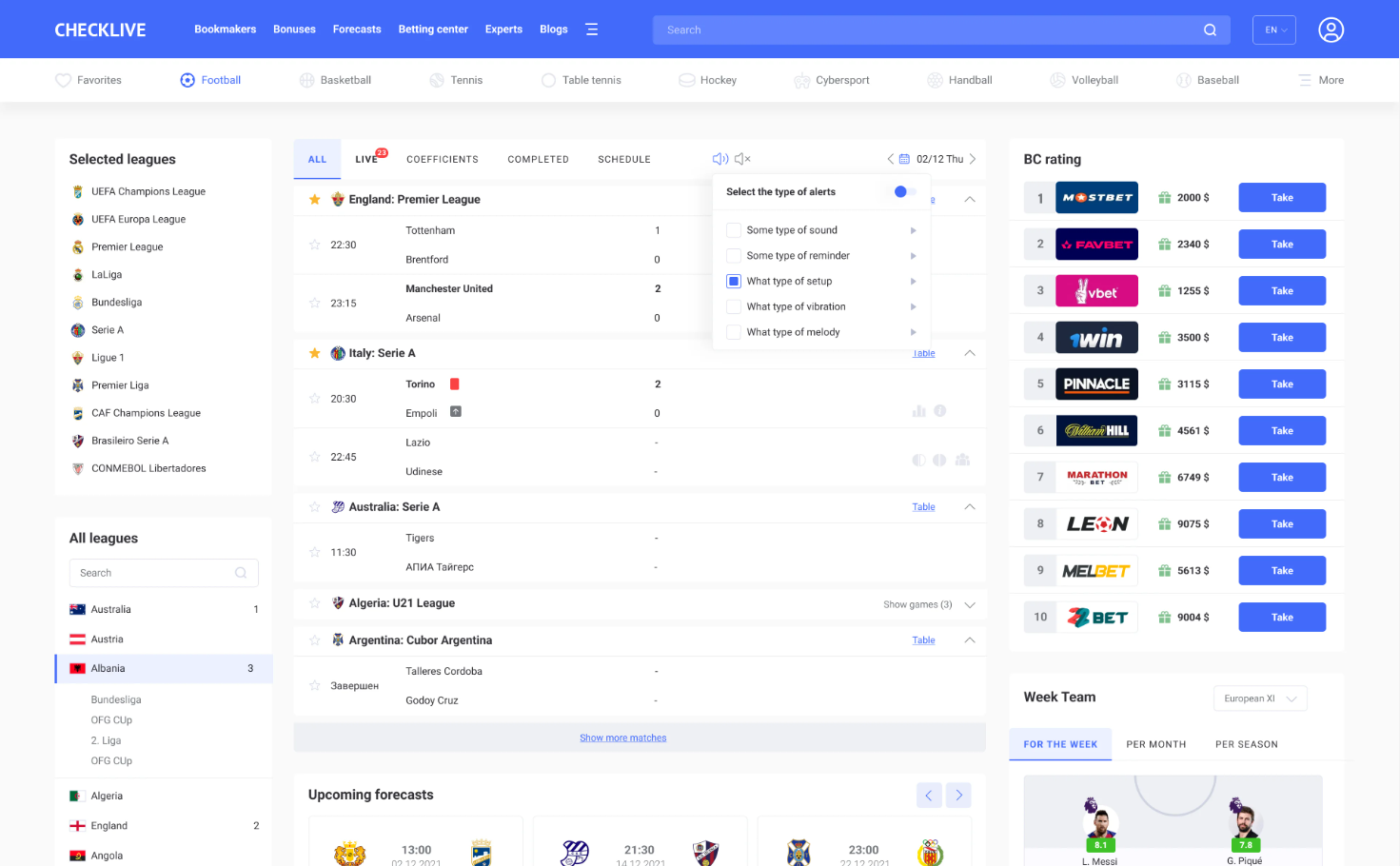Viewport: 1400px width, 866px height.
Task: Click the sound on speaker icon
Action: tap(720, 159)
